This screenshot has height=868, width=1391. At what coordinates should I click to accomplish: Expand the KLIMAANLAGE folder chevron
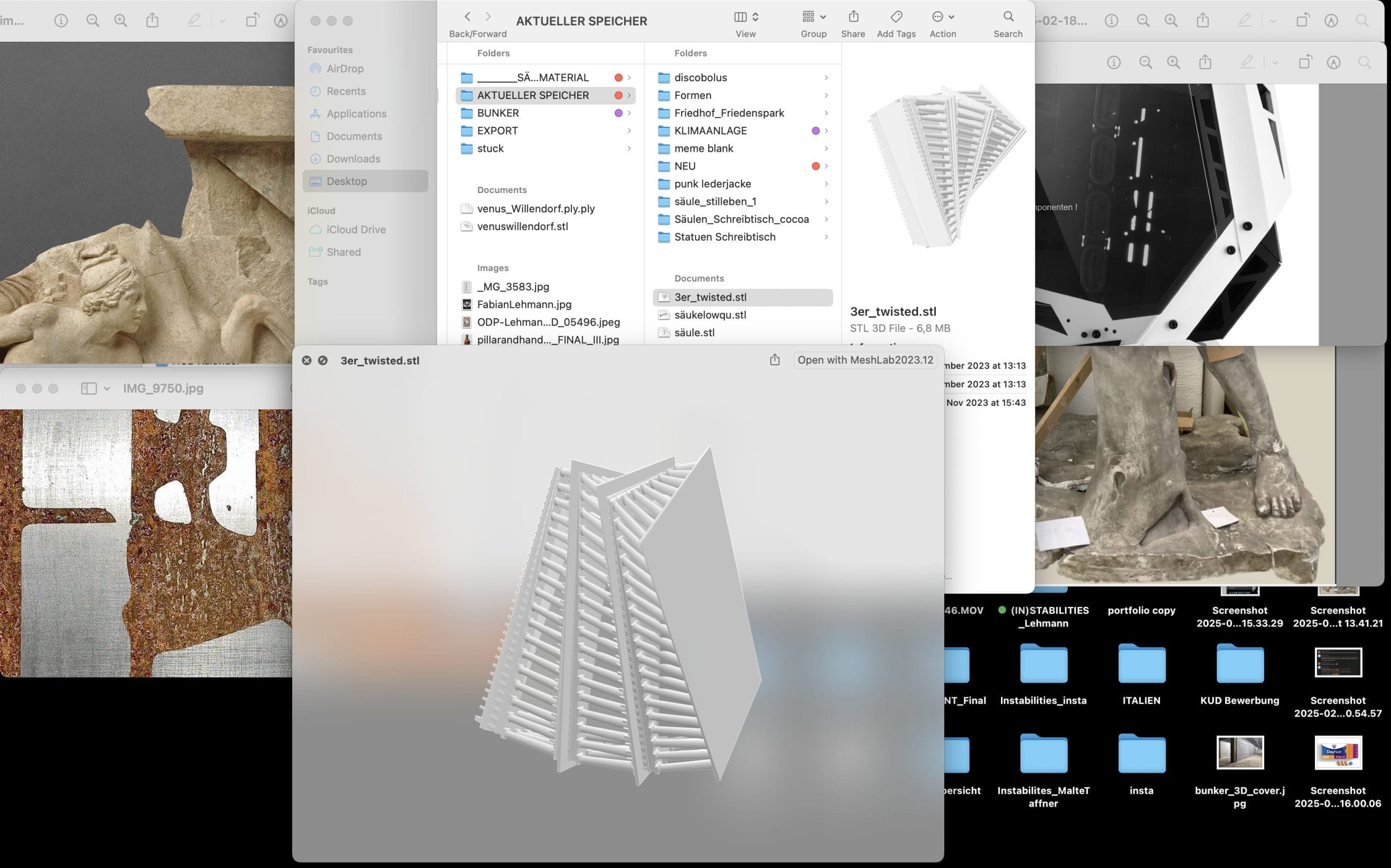click(826, 131)
